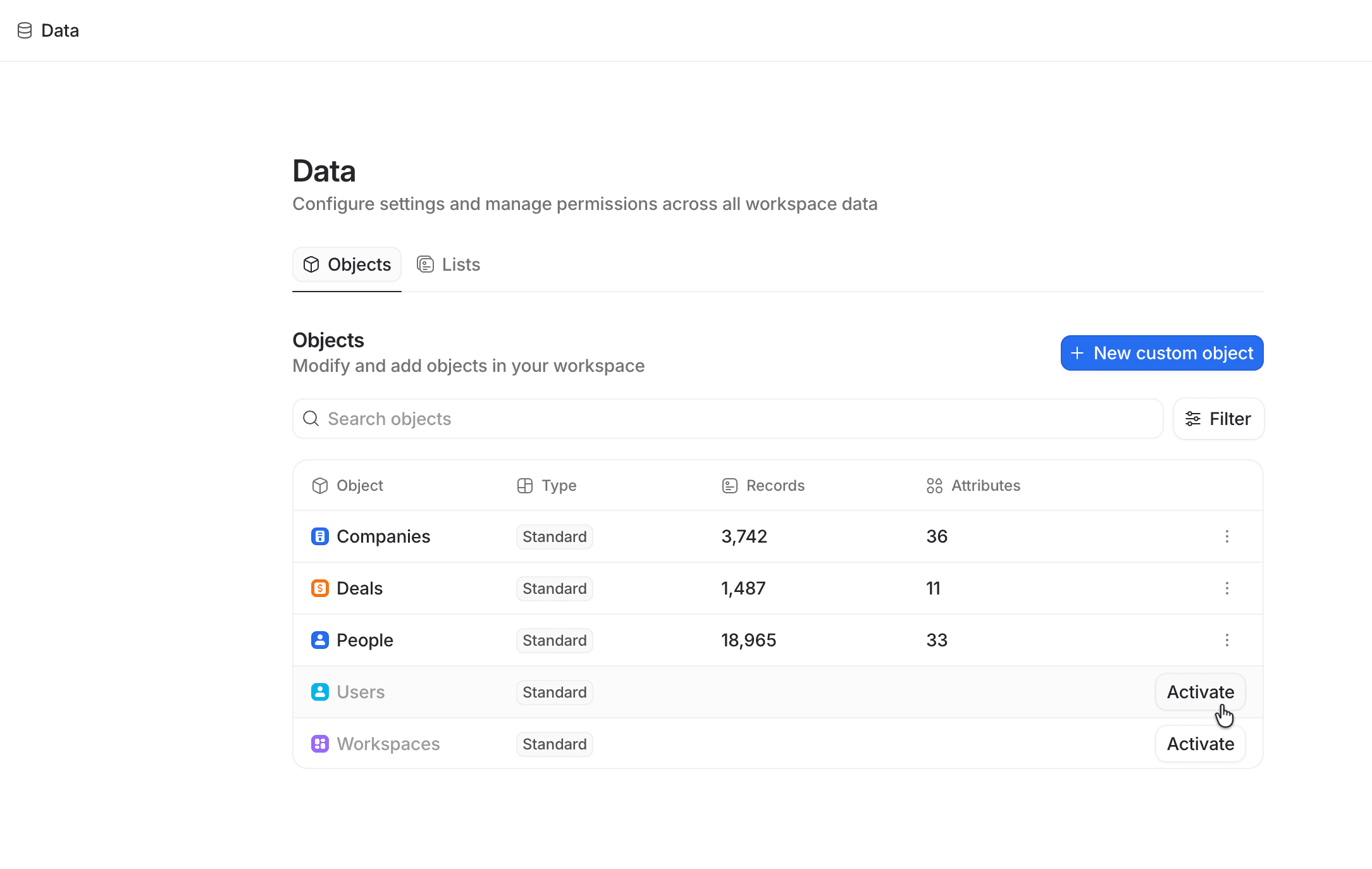Click the 1,487 records value
1372x869 pixels.
pos(743,588)
